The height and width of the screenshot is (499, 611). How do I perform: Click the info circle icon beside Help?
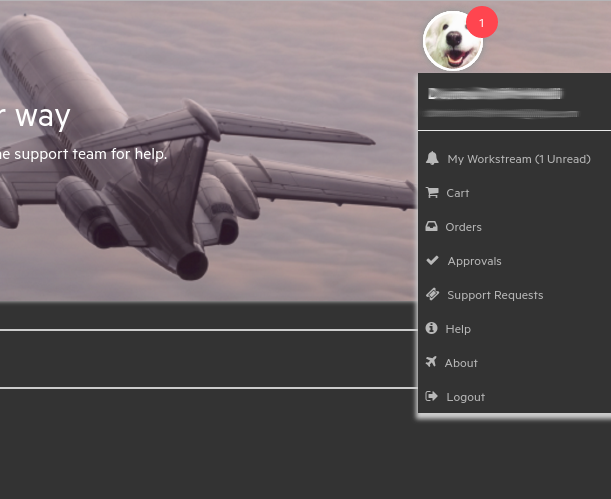pos(432,328)
